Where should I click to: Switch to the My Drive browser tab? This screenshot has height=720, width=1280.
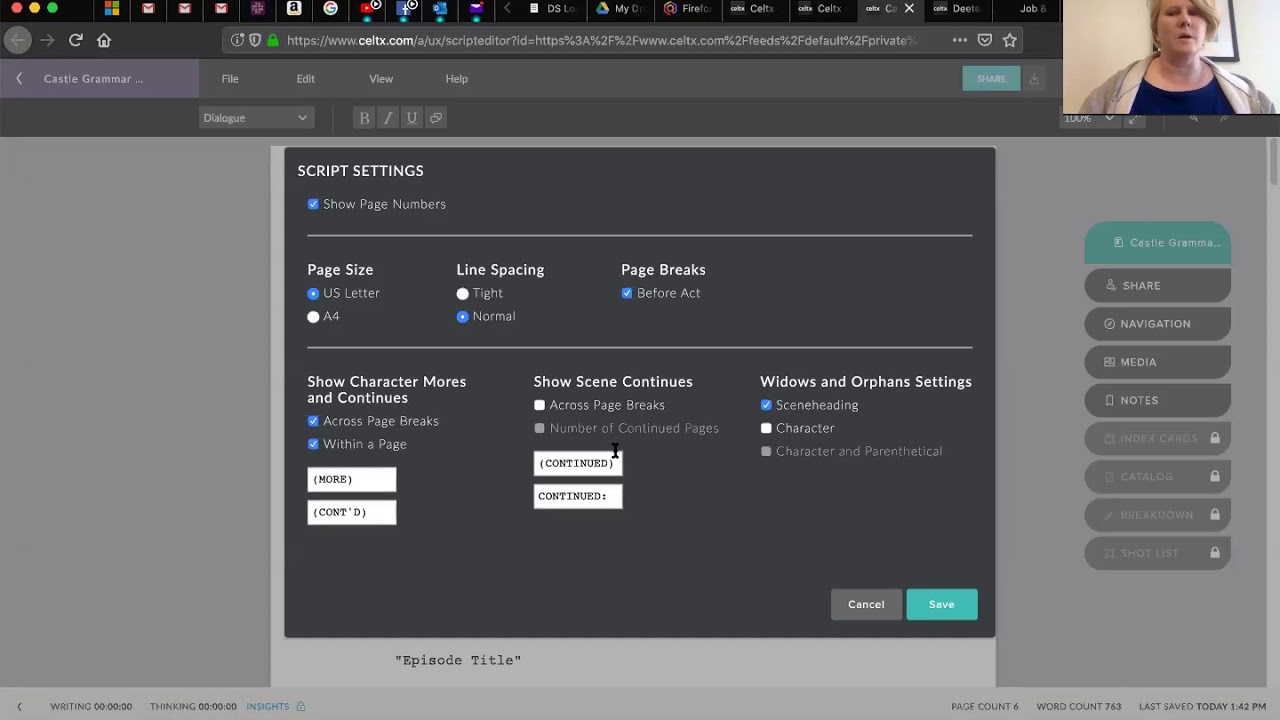coord(619,8)
